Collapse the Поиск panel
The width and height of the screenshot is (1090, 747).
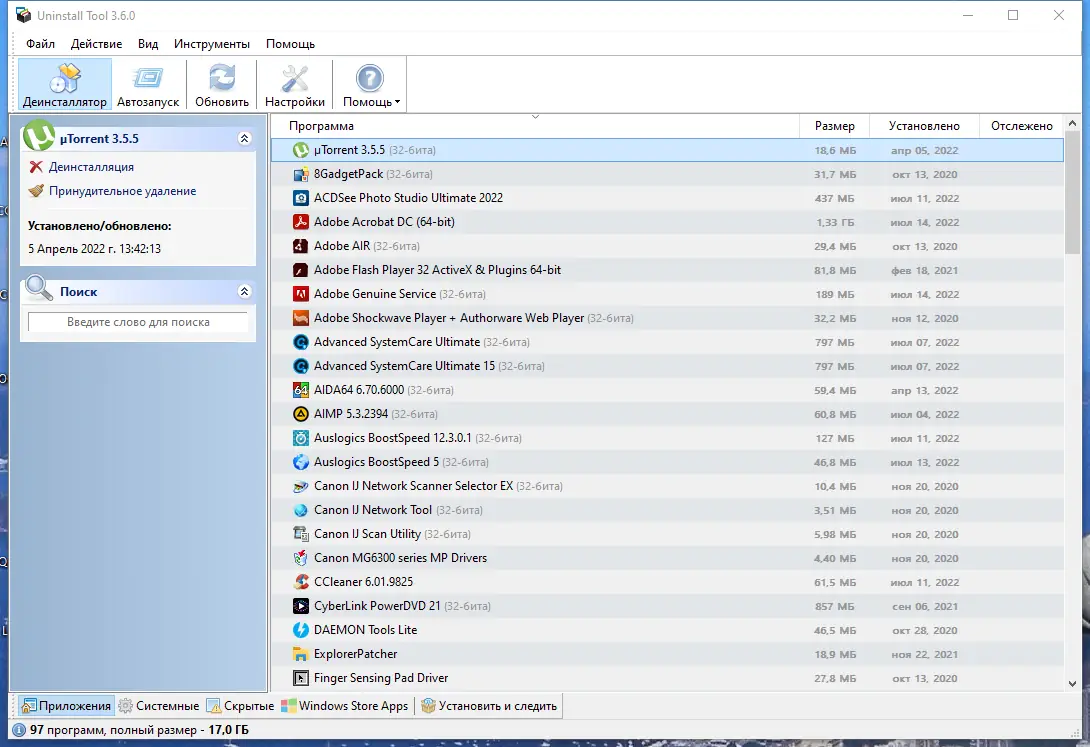(x=244, y=291)
